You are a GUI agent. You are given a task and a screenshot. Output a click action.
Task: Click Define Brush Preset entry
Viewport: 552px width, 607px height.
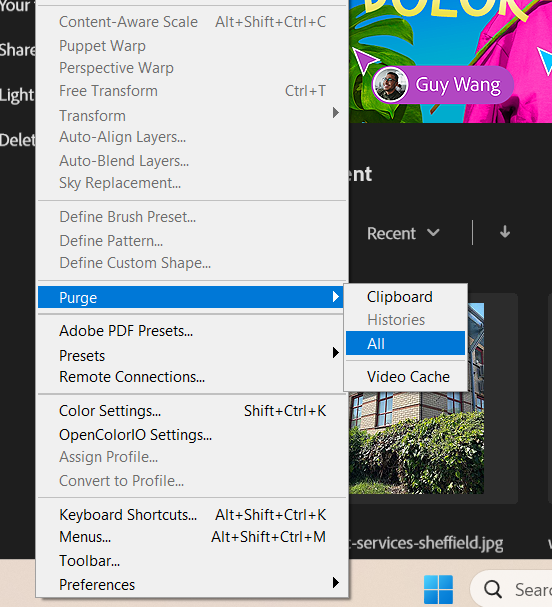(x=192, y=217)
